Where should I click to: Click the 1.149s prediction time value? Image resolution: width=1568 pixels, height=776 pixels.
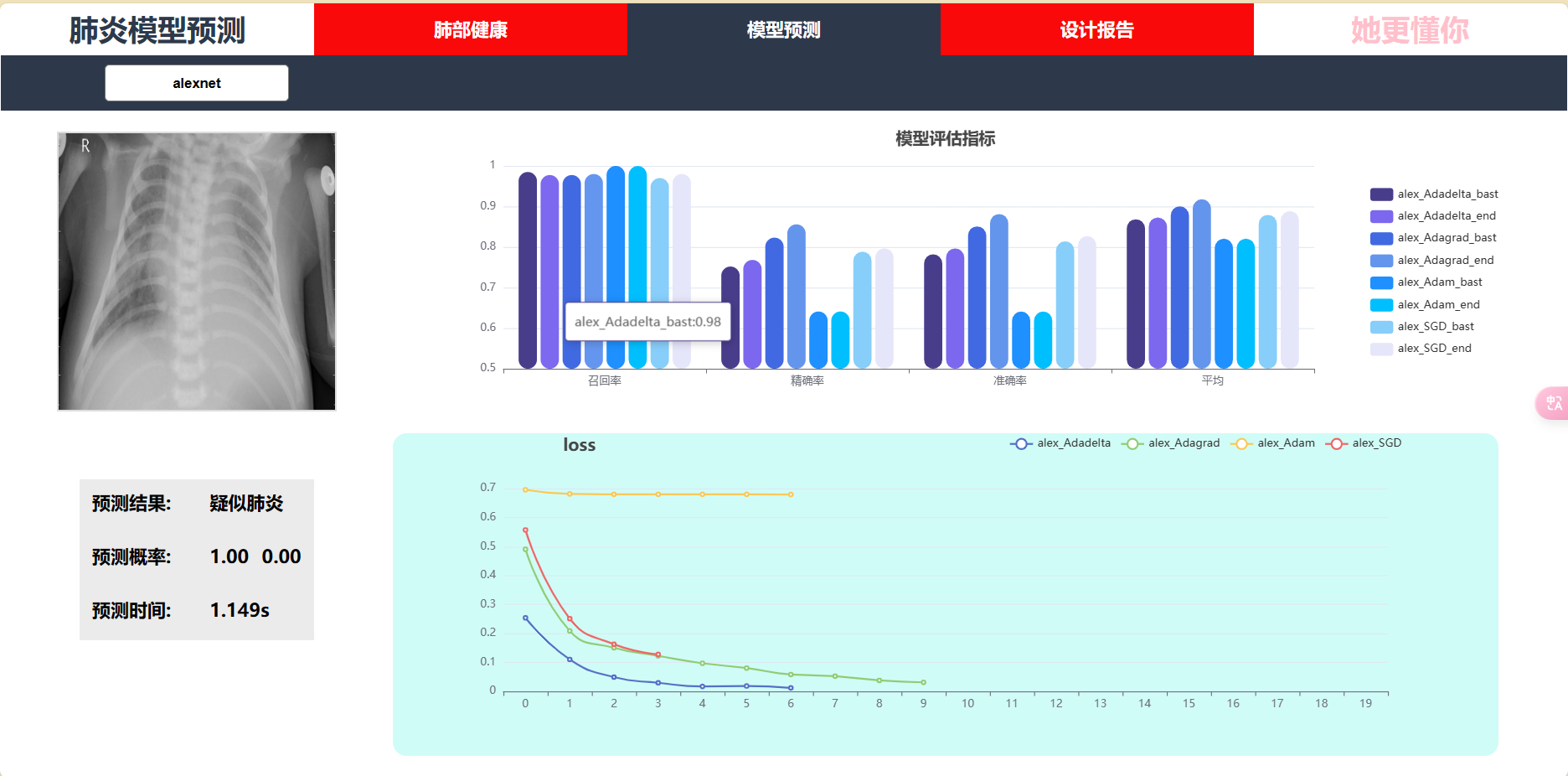point(240,610)
